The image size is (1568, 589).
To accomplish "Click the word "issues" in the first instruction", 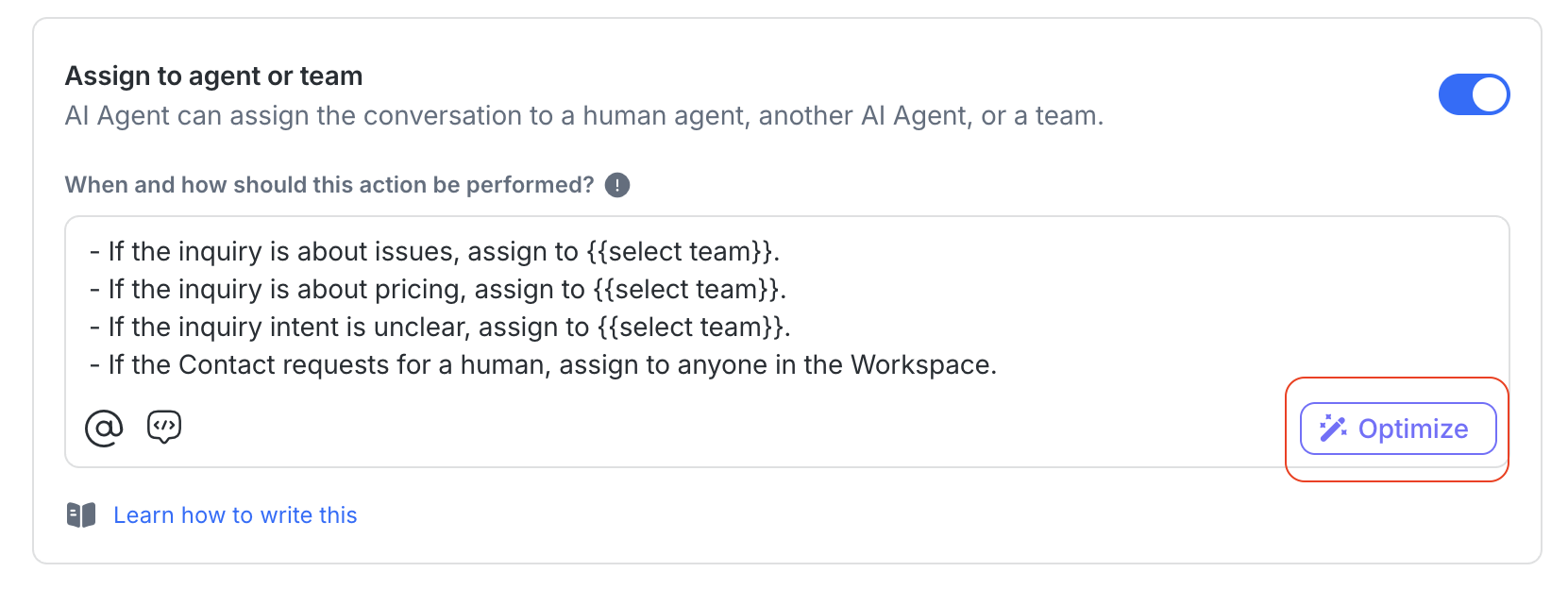I will click(x=415, y=252).
